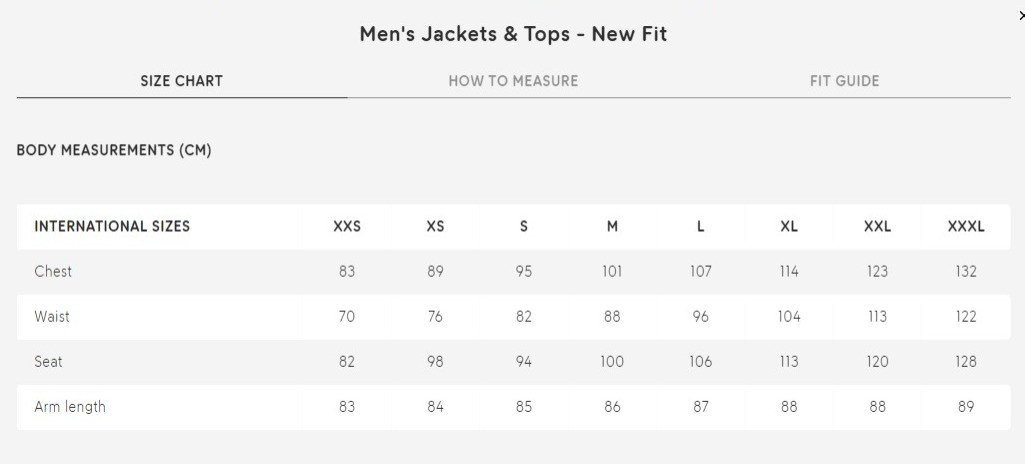Click the Waist row label
The height and width of the screenshot is (464, 1025).
pos(52,316)
